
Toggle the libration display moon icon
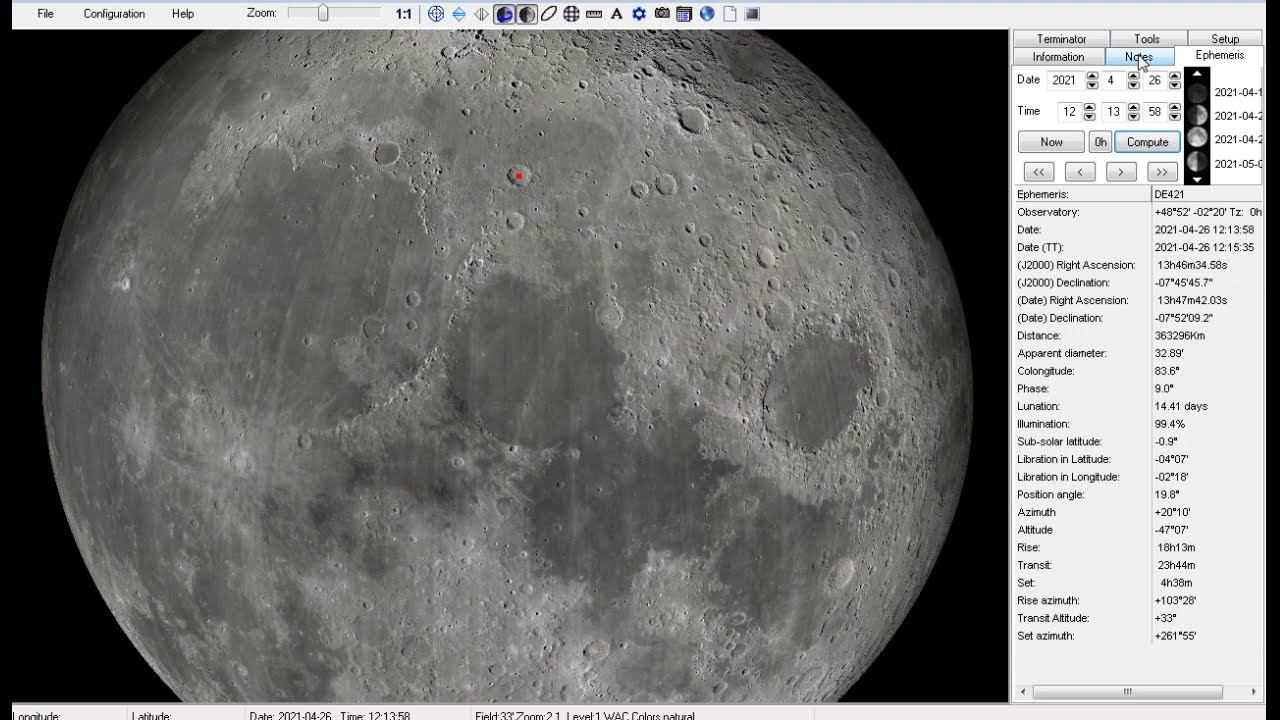click(x=505, y=14)
